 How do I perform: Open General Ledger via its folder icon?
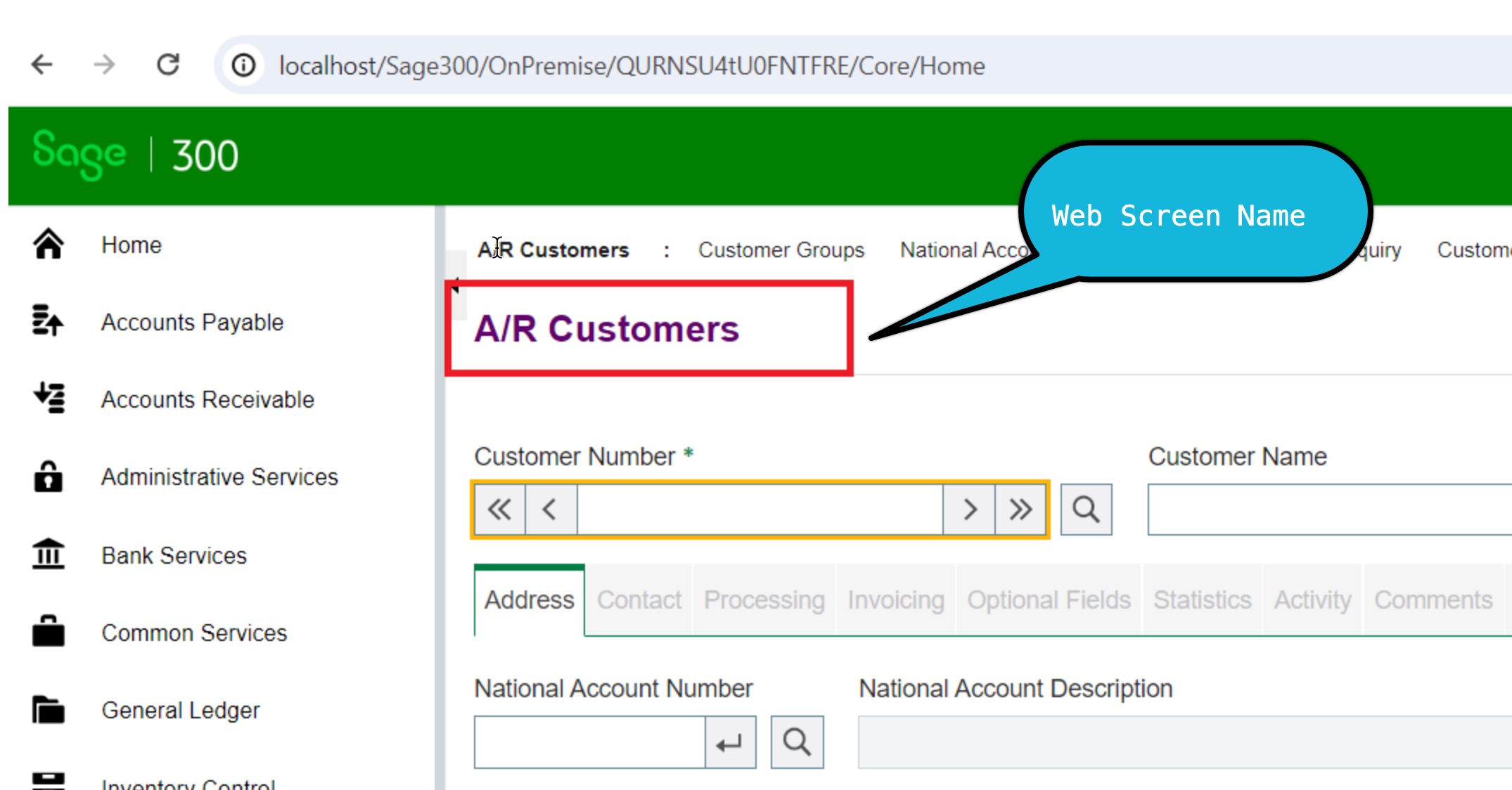point(48,709)
